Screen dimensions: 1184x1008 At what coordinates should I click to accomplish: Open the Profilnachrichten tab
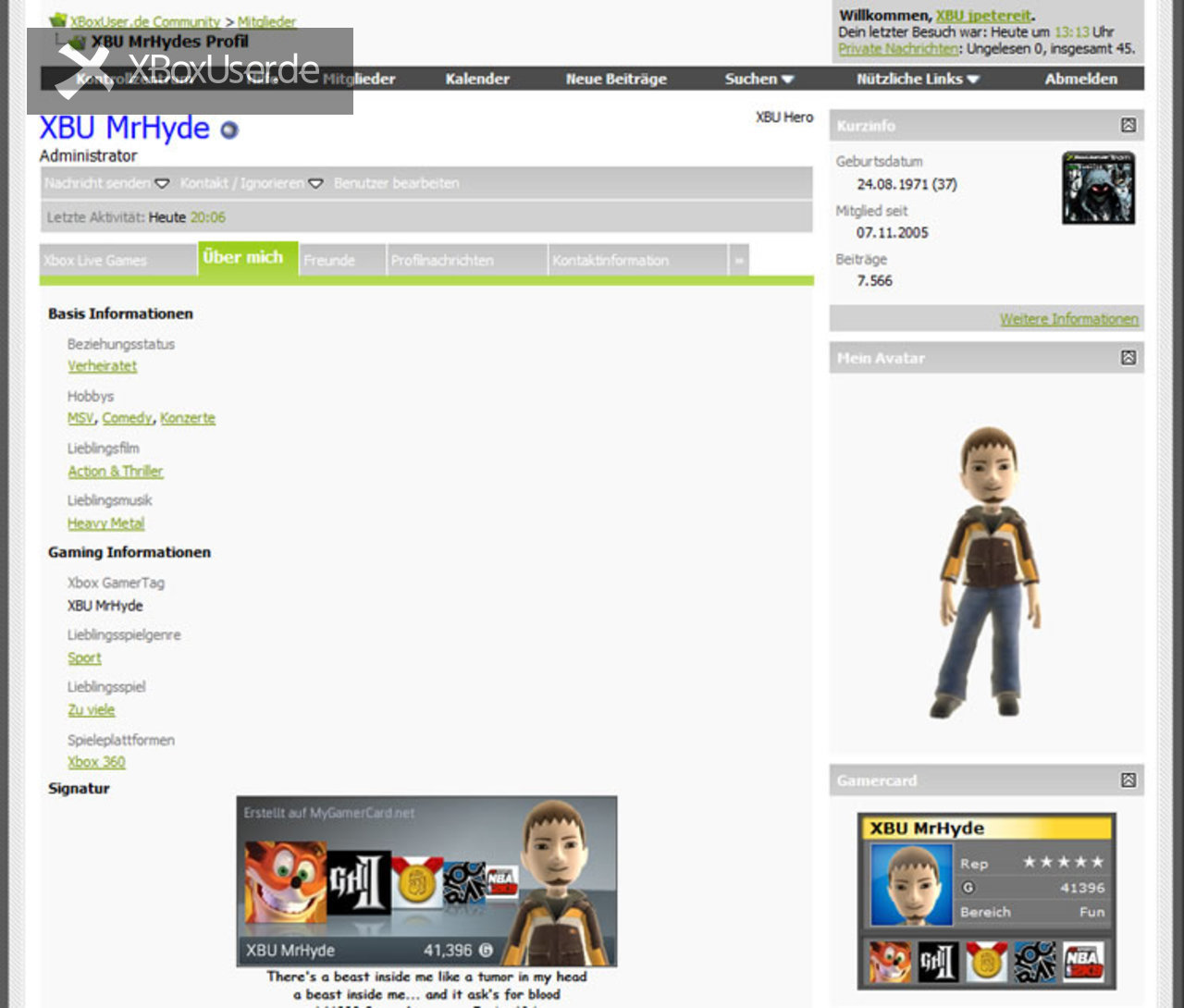coord(467,261)
